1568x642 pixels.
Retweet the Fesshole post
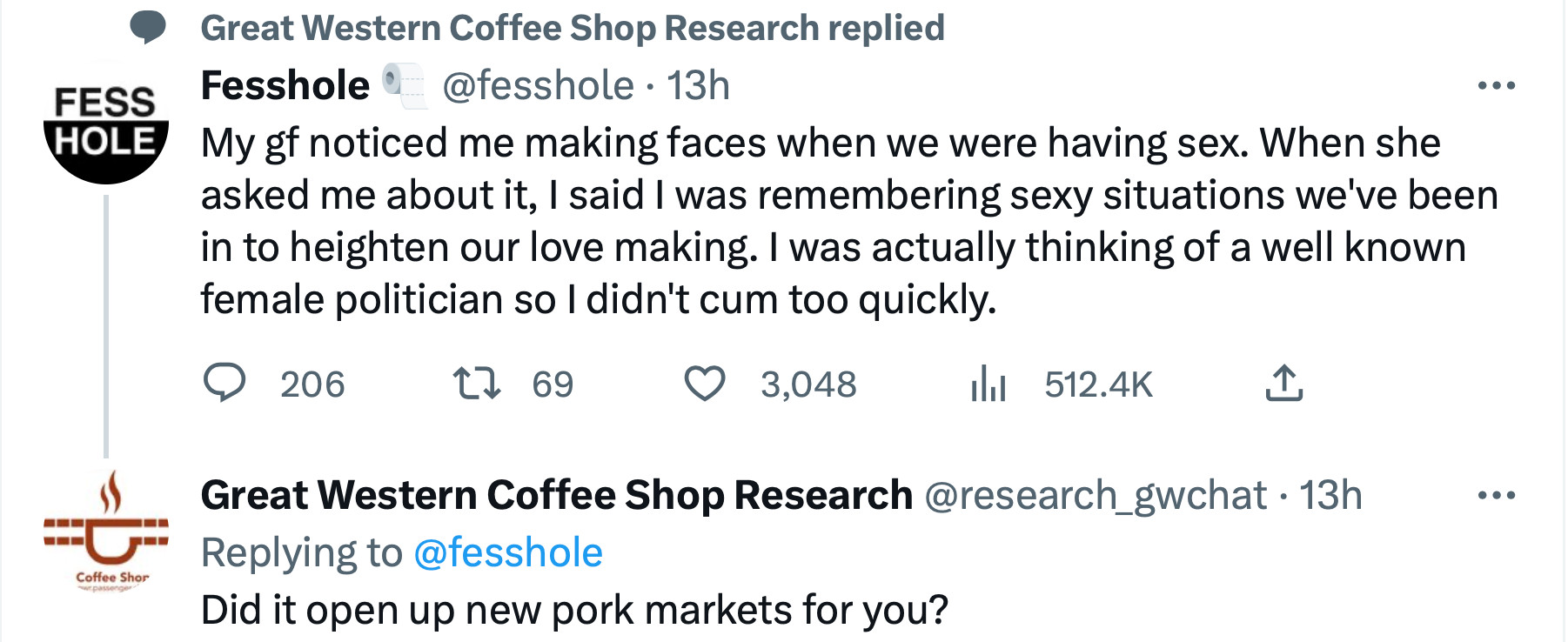(477, 383)
